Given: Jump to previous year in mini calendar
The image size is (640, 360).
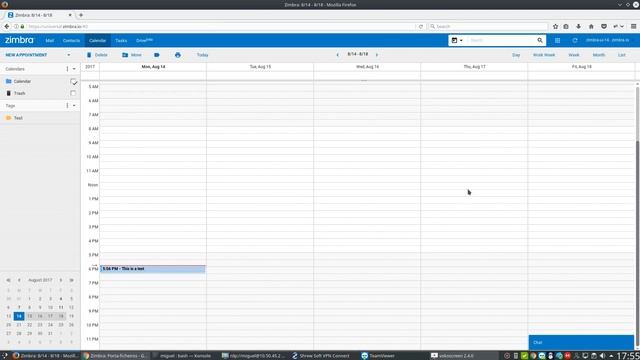Looking at the screenshot, I should tap(8, 280).
